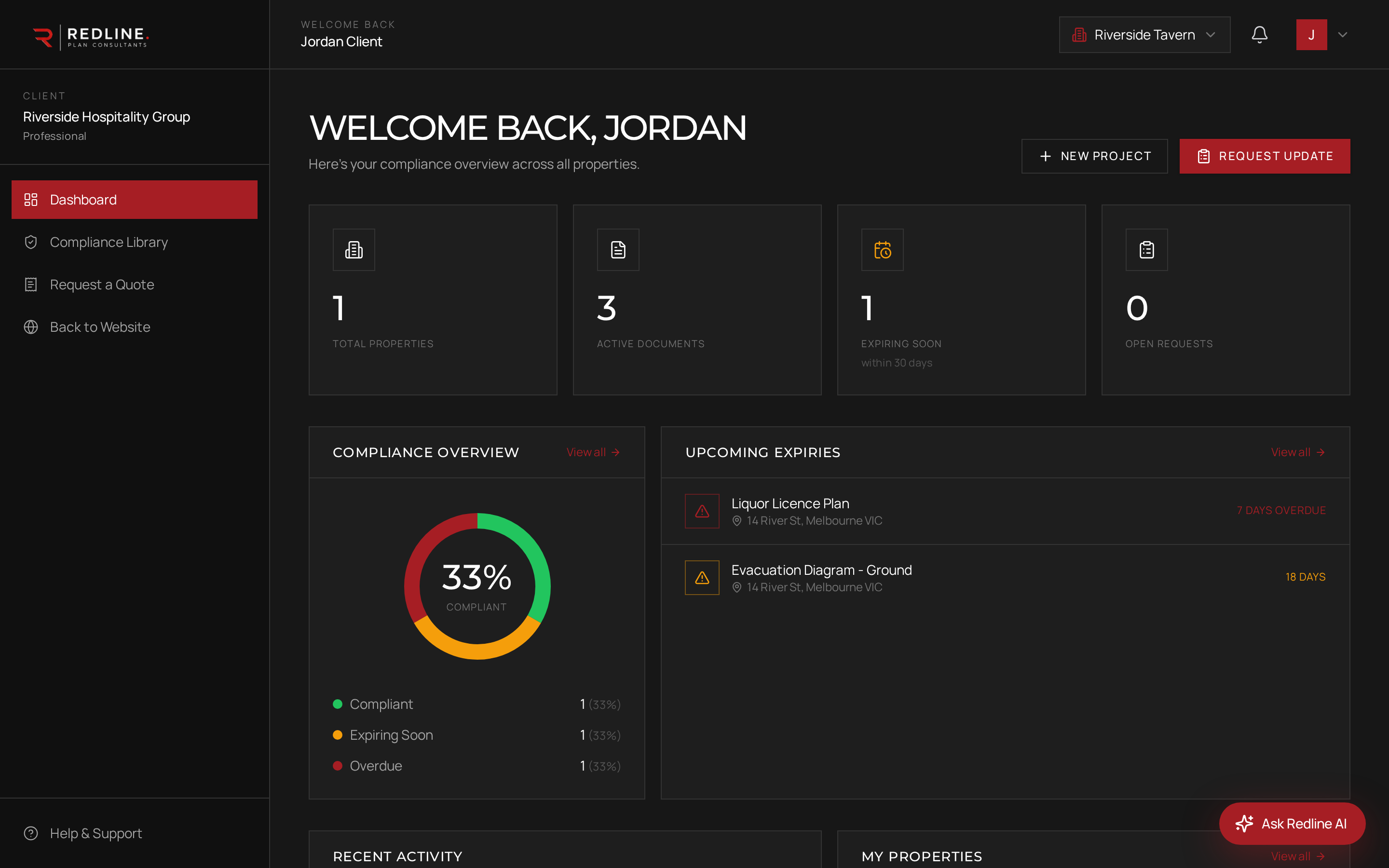Open the Evacuation Diagram - Ground expiry
The image size is (1389, 868).
1005,578
